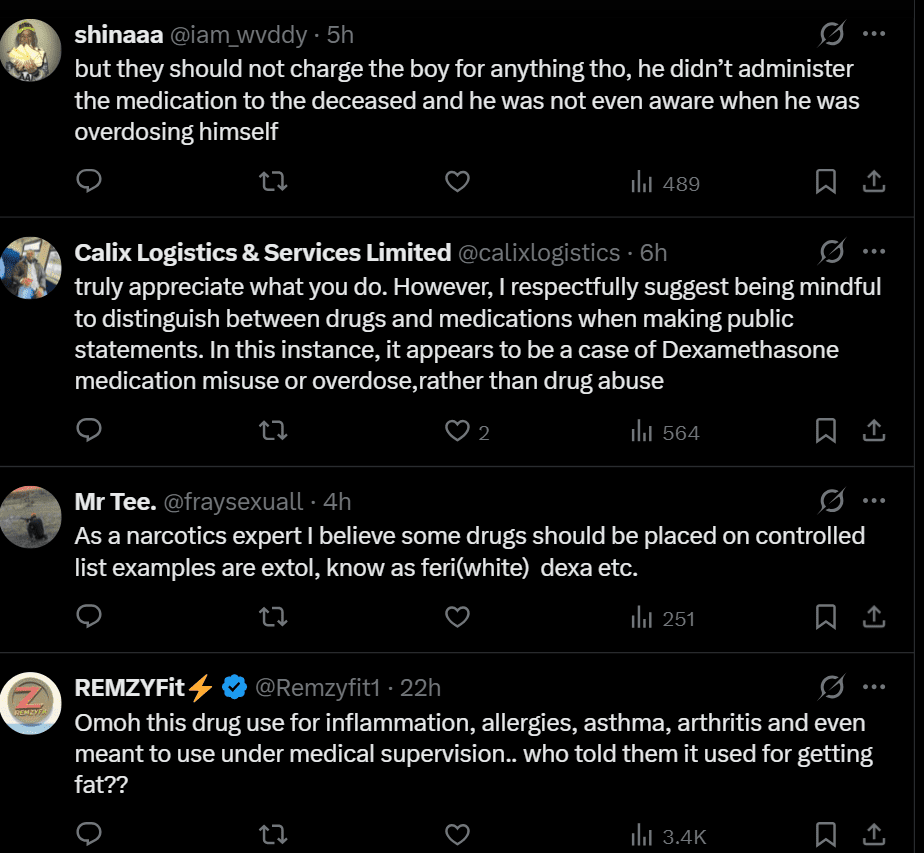The height and width of the screenshot is (853, 924).
Task: Open the 22h timestamp on REMZYFit tweet
Action: coord(421,688)
